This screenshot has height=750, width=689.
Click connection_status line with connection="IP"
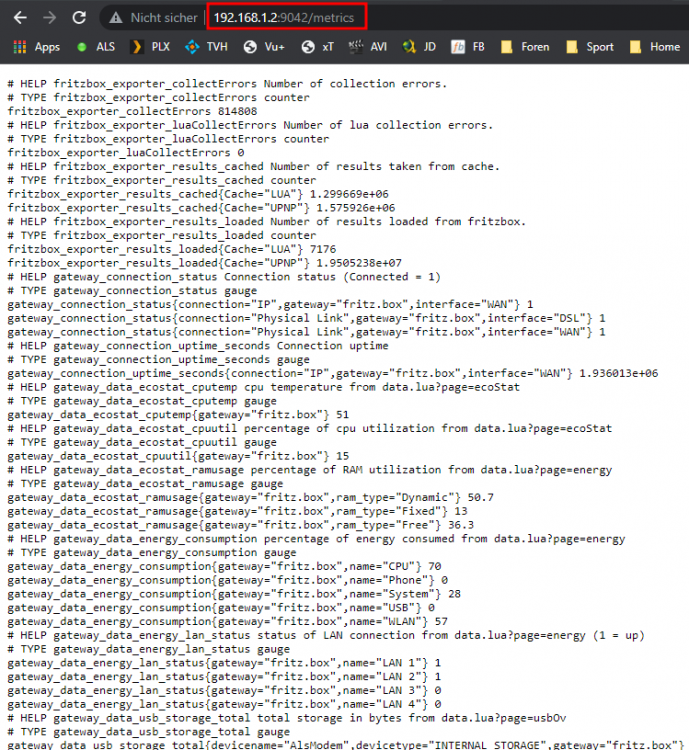(x=270, y=305)
